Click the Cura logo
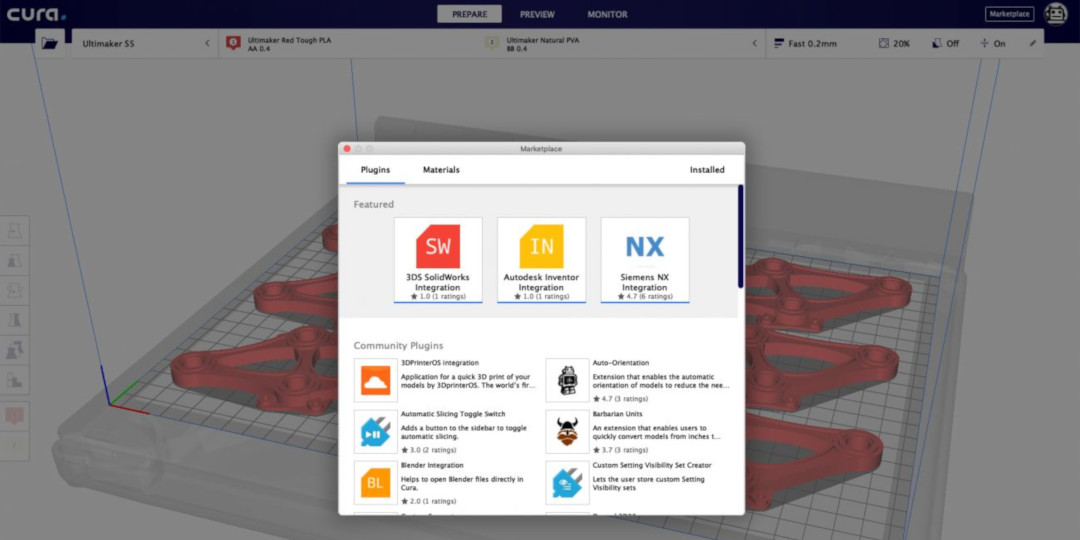Viewport: 1080px width, 540px height. pos(37,14)
